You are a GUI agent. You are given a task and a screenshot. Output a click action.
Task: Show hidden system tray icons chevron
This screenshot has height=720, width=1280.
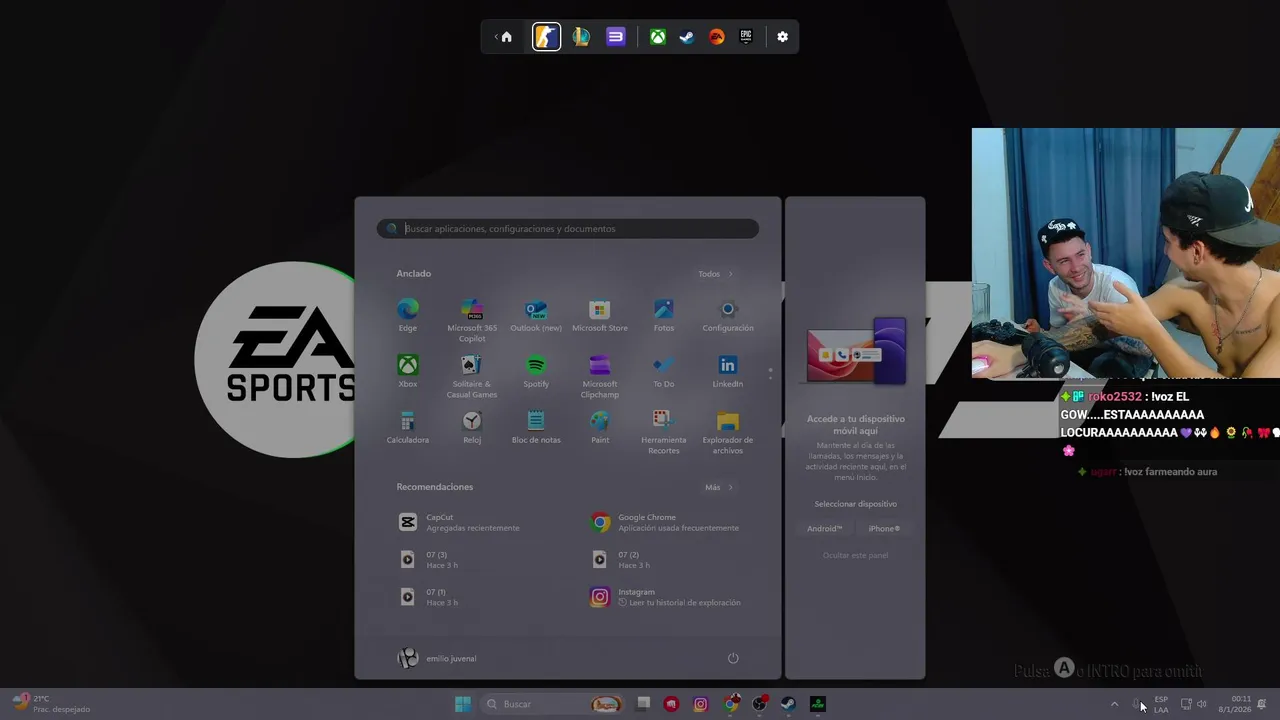pyautogui.click(x=1114, y=704)
